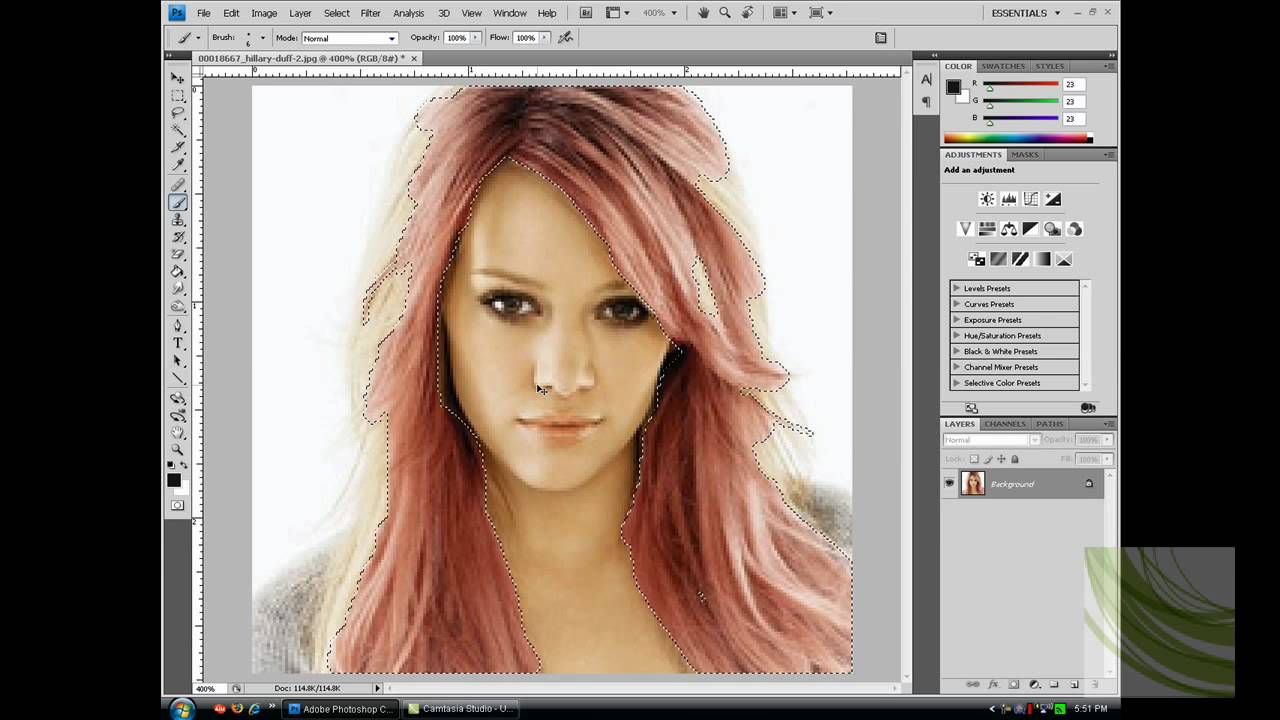Select the Eyedropper tool
Image resolution: width=1280 pixels, height=720 pixels.
[x=178, y=165]
